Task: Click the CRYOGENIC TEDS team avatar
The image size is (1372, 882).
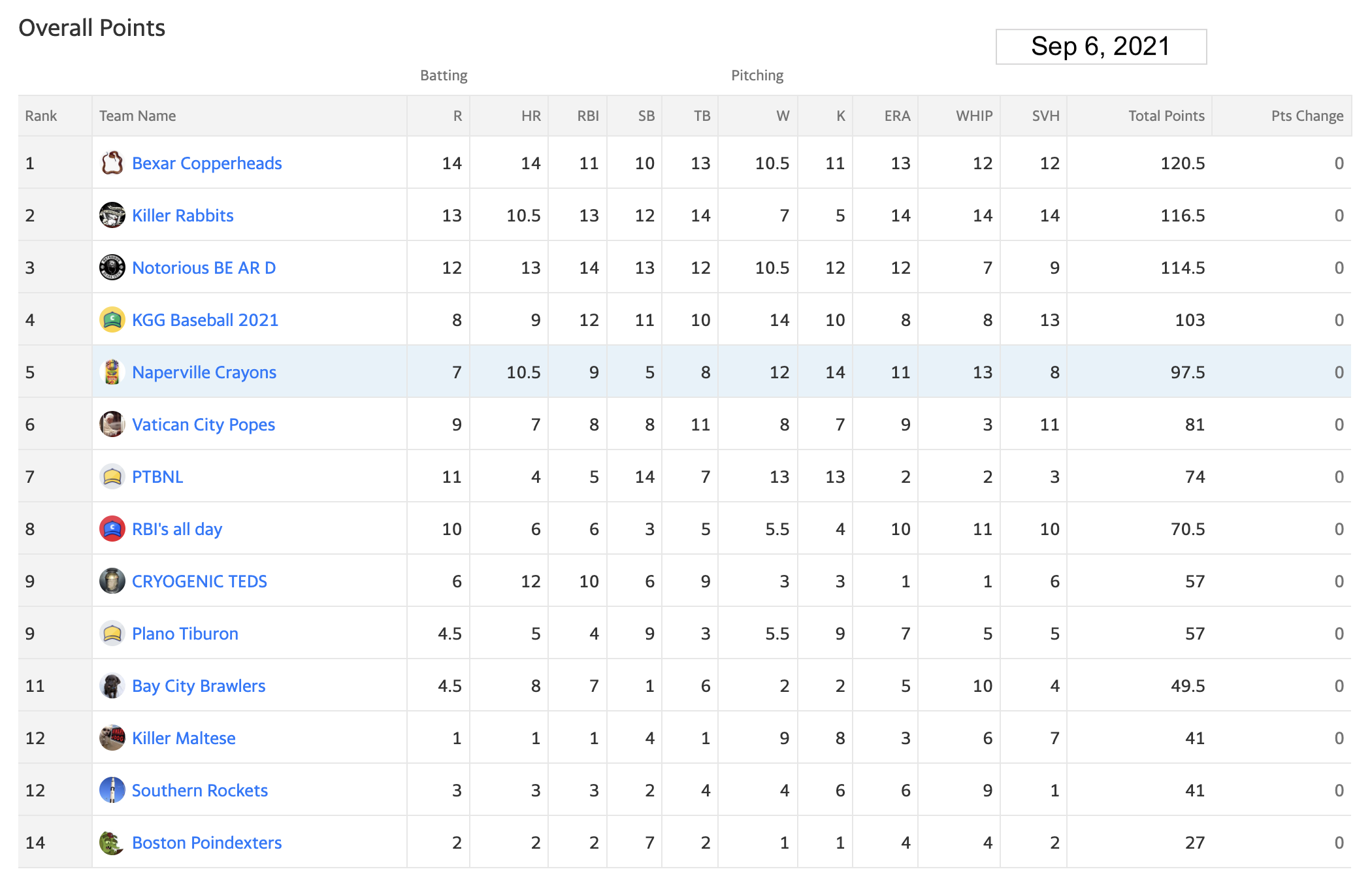Action: 112,581
